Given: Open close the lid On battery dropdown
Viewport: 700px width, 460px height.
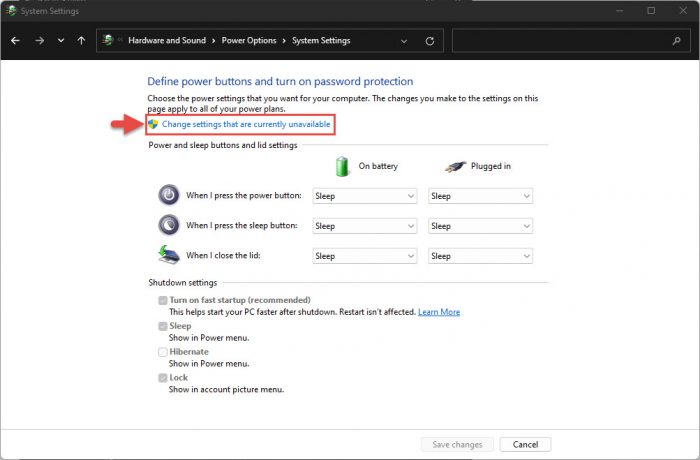Looking at the screenshot, I should click(365, 256).
